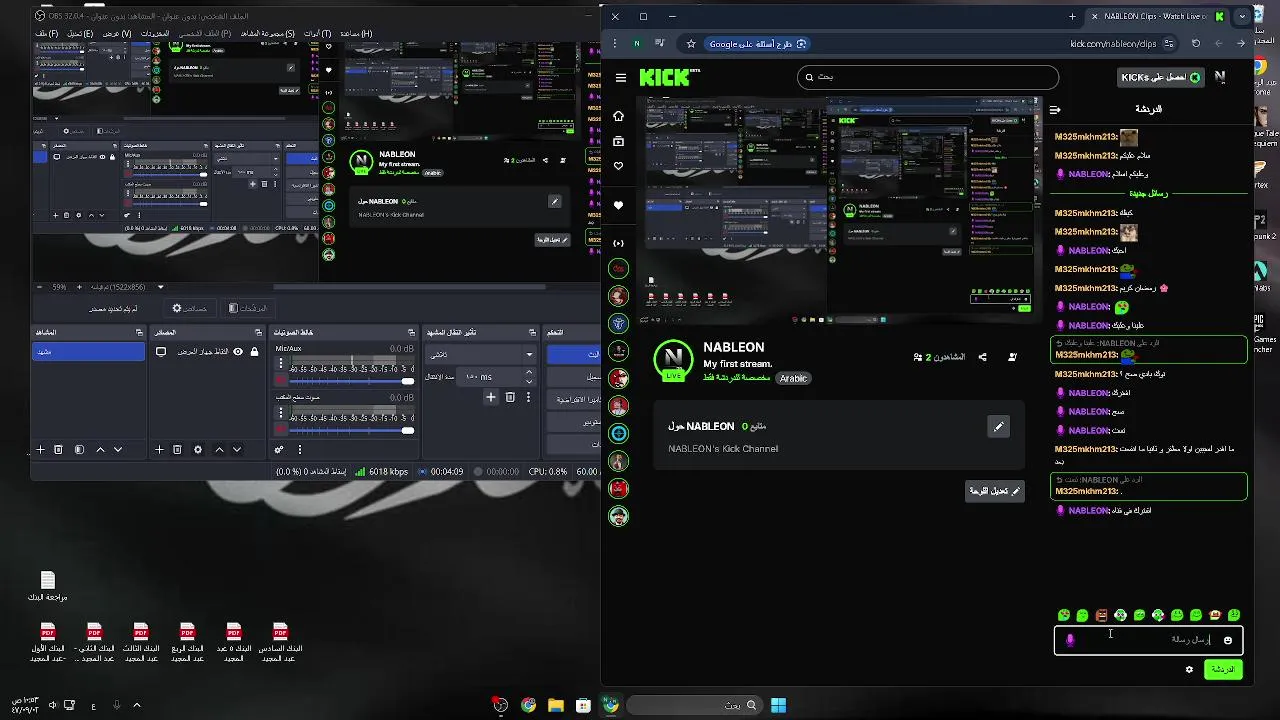This screenshot has height=720, width=1280.
Task: Reload the kick.com page
Action: pos(1195,44)
